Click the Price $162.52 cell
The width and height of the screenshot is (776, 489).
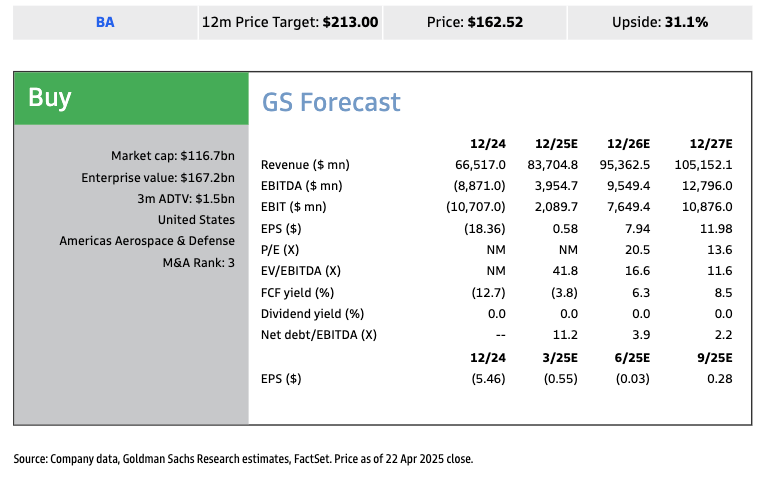475,22
